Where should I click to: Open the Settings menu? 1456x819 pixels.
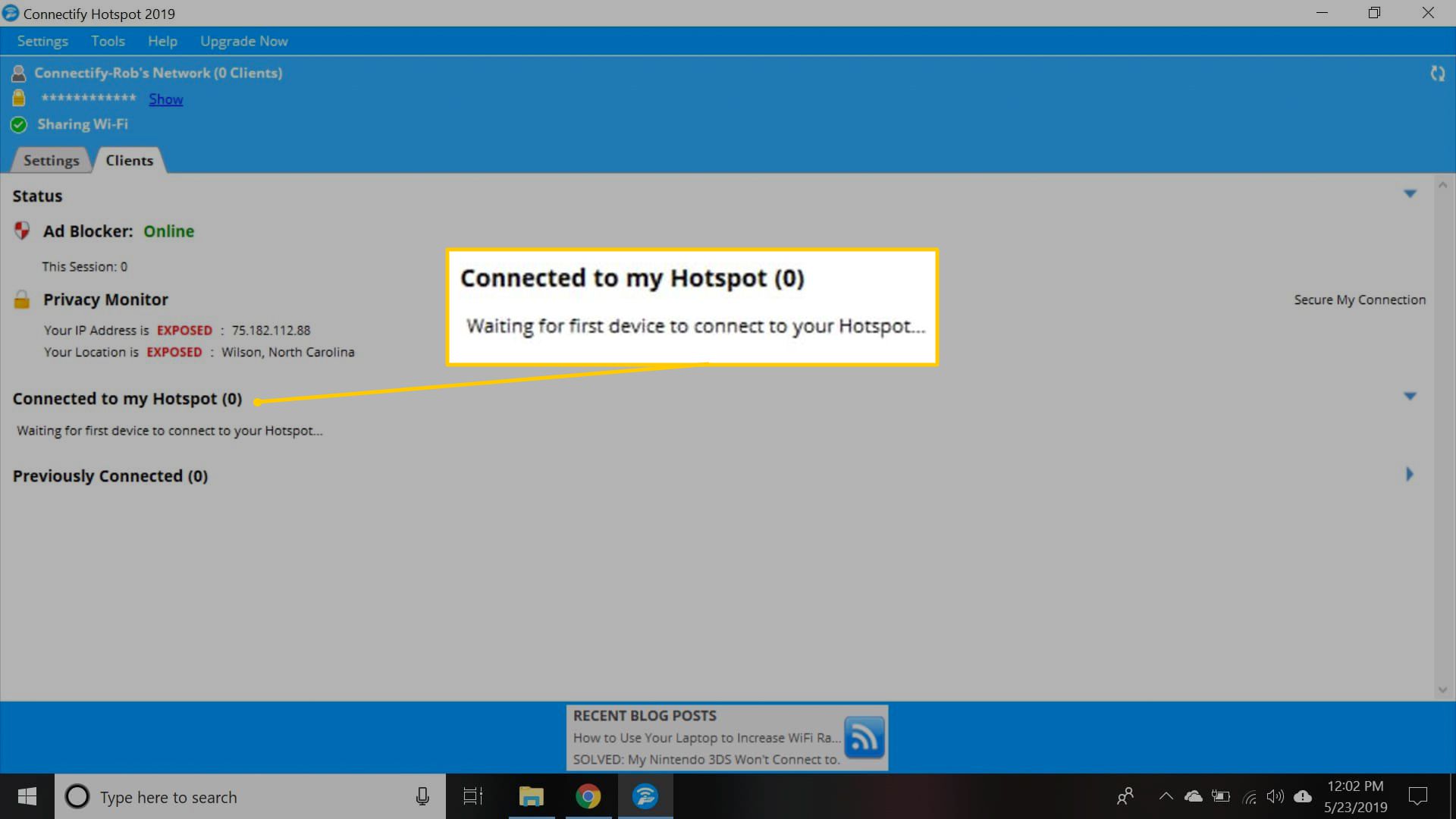click(42, 40)
